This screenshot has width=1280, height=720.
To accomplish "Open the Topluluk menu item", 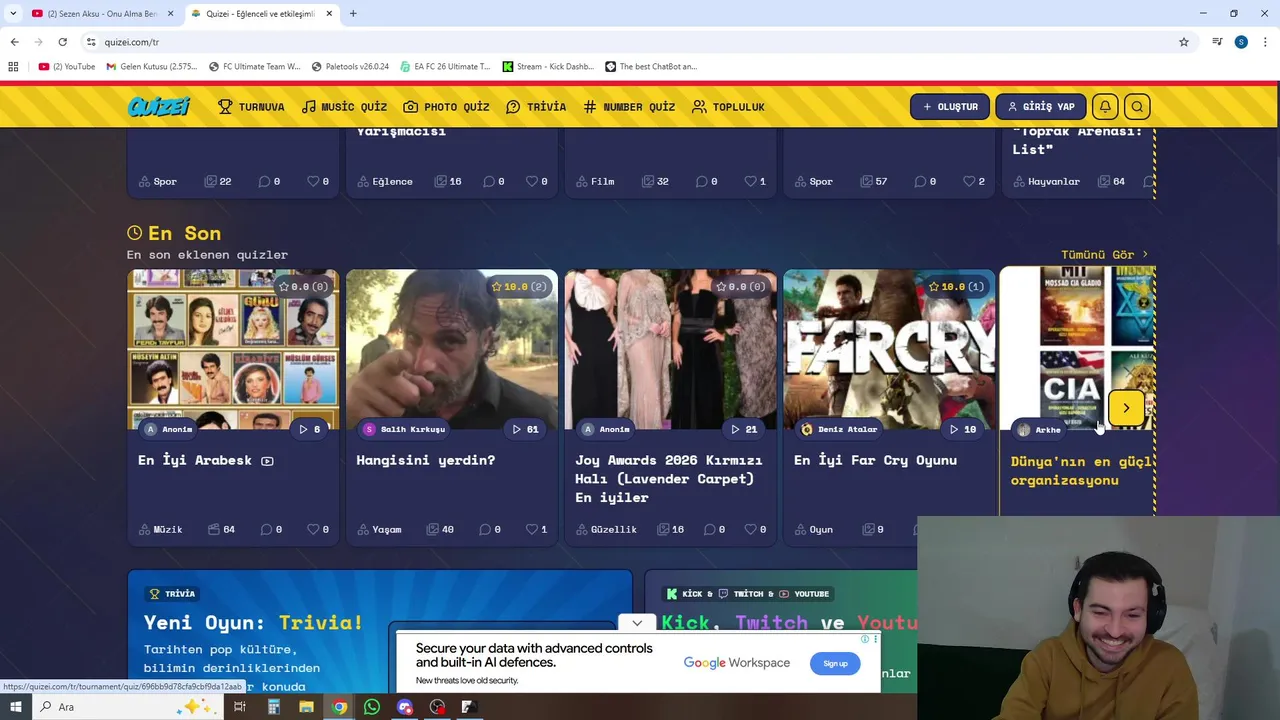I will (x=728, y=107).
